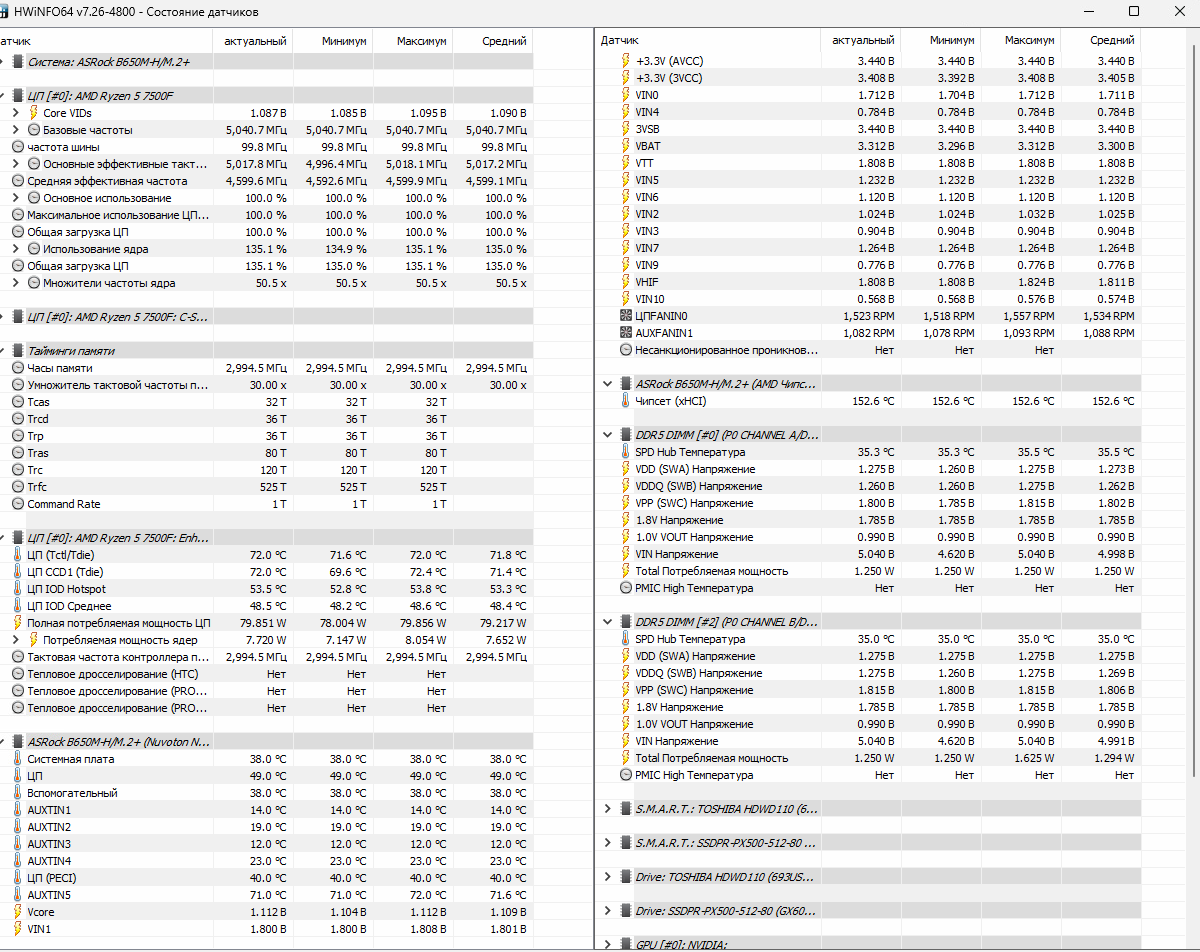The width and height of the screenshot is (1200, 952).
Task: Click the thermometer icon of AUXTIN5
Action: click(x=18, y=895)
